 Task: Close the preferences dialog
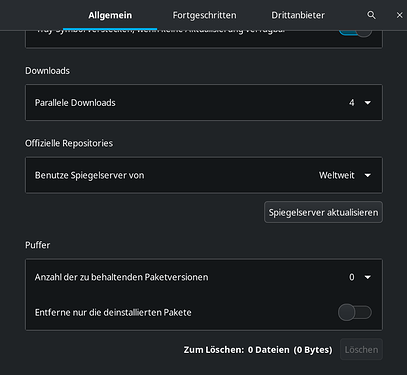coord(399,15)
